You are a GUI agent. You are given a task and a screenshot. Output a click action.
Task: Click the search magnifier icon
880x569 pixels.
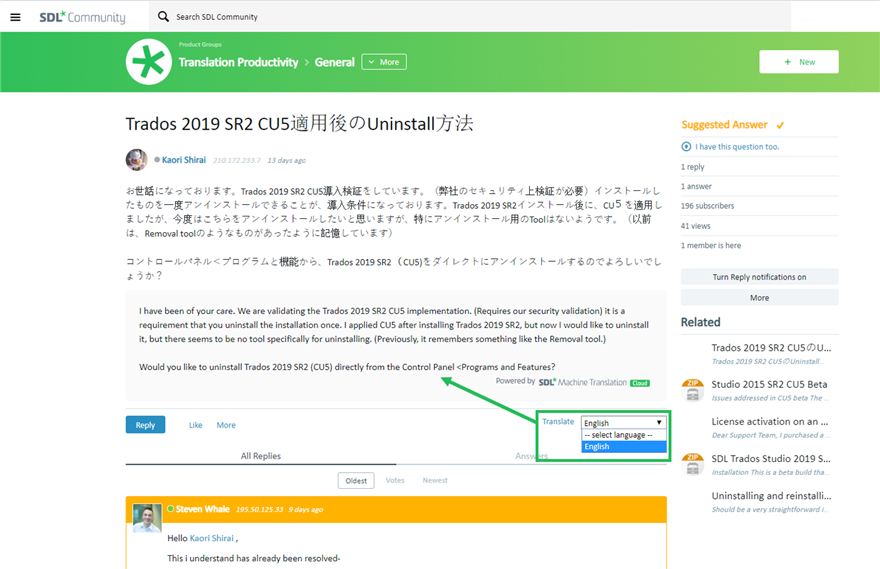tap(163, 16)
